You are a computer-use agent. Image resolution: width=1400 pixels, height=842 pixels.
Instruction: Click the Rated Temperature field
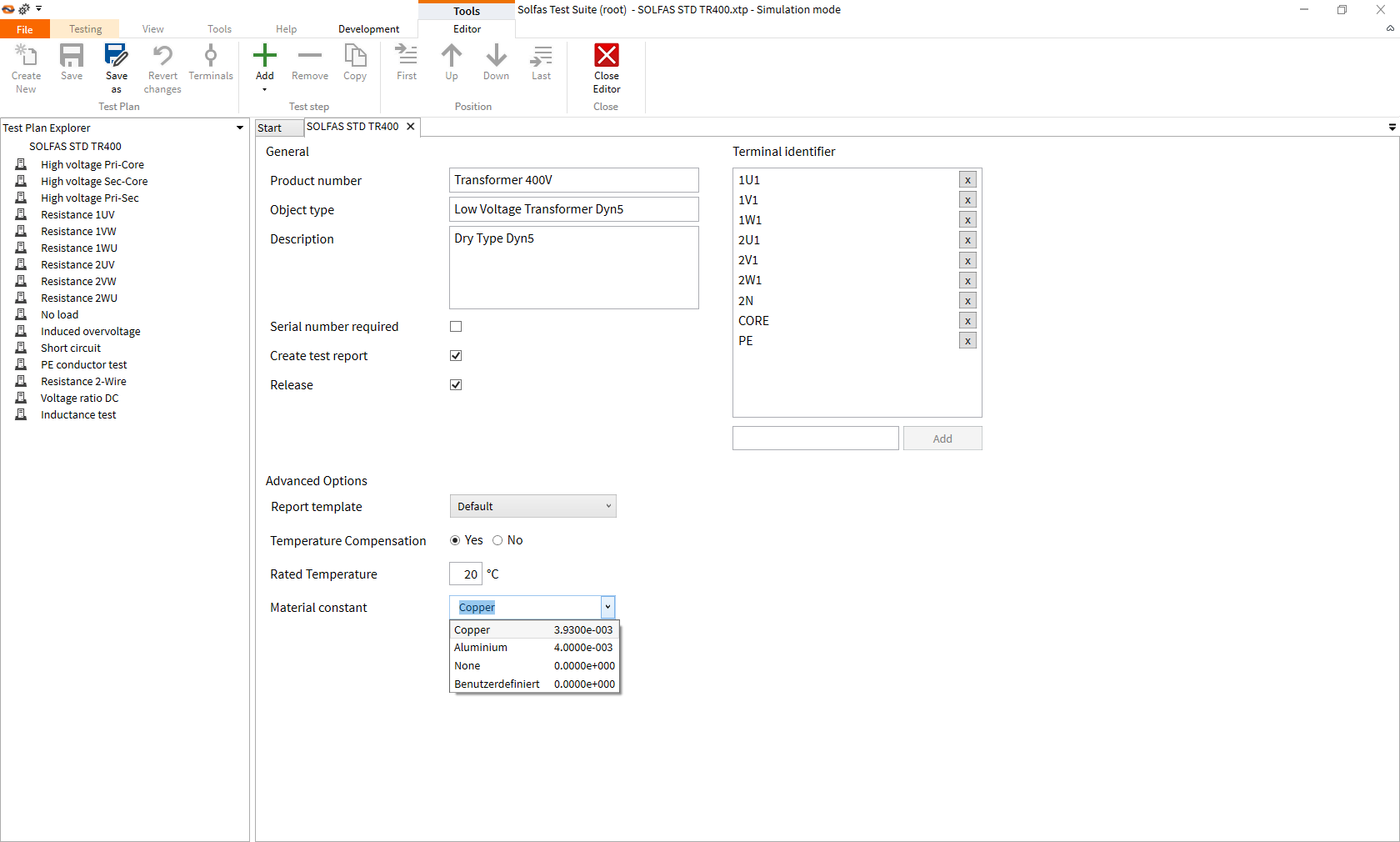(466, 574)
